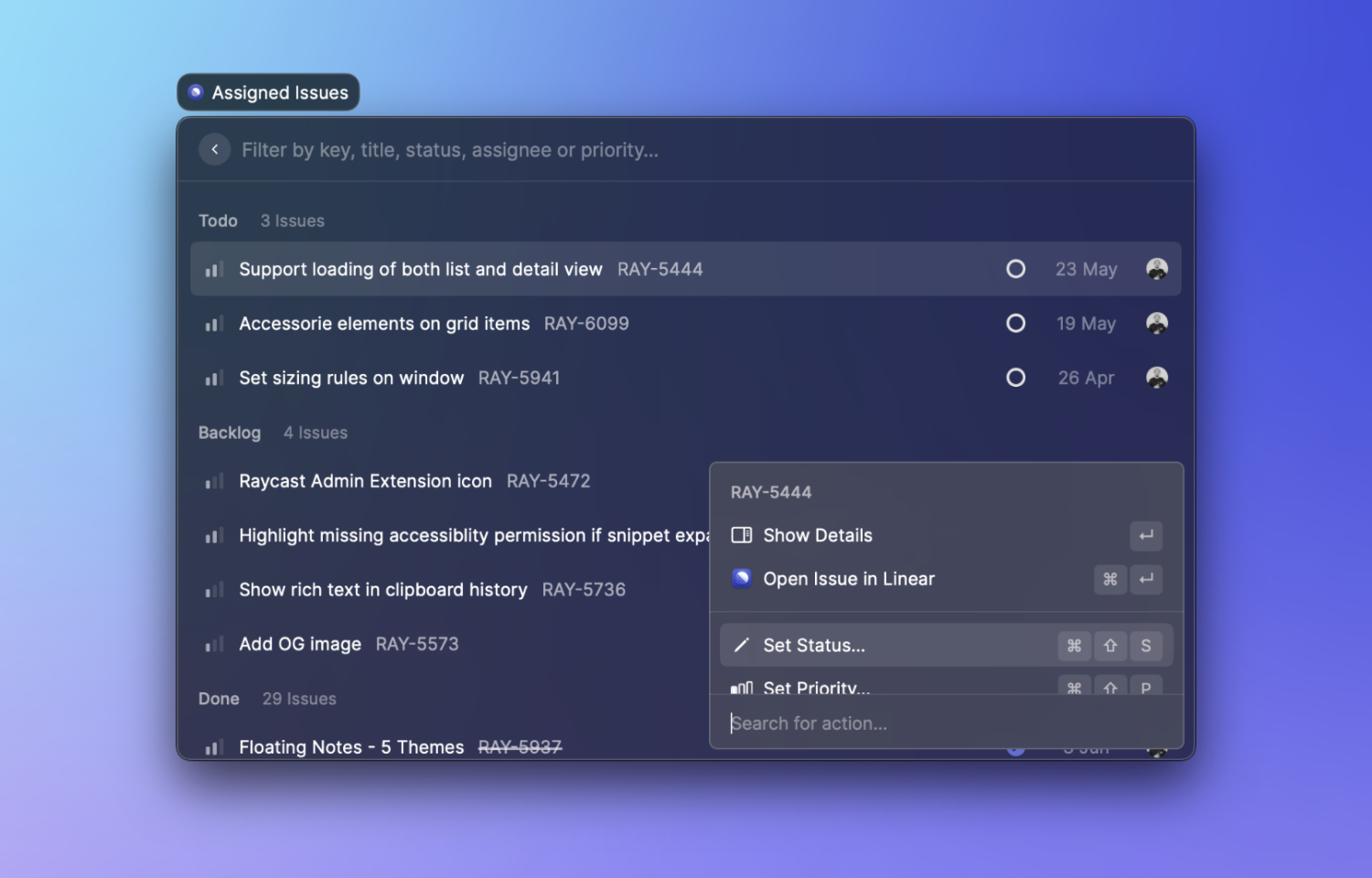The image size is (1372, 878).
Task: Click command key hint for Open Issue
Action: 1110,579
